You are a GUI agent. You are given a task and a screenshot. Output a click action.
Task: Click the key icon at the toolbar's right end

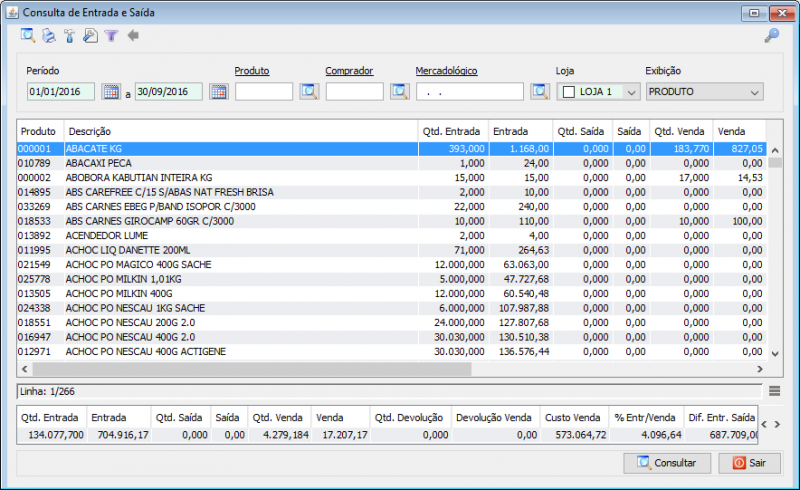[771, 36]
